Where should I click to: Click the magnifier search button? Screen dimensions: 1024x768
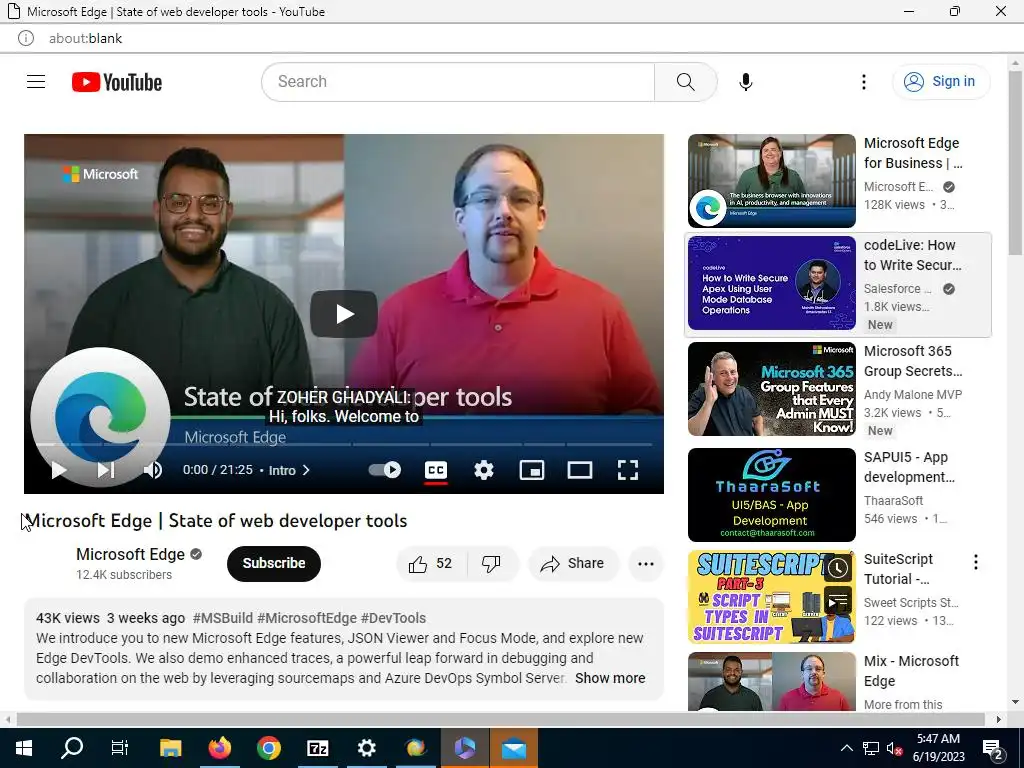click(x=685, y=82)
